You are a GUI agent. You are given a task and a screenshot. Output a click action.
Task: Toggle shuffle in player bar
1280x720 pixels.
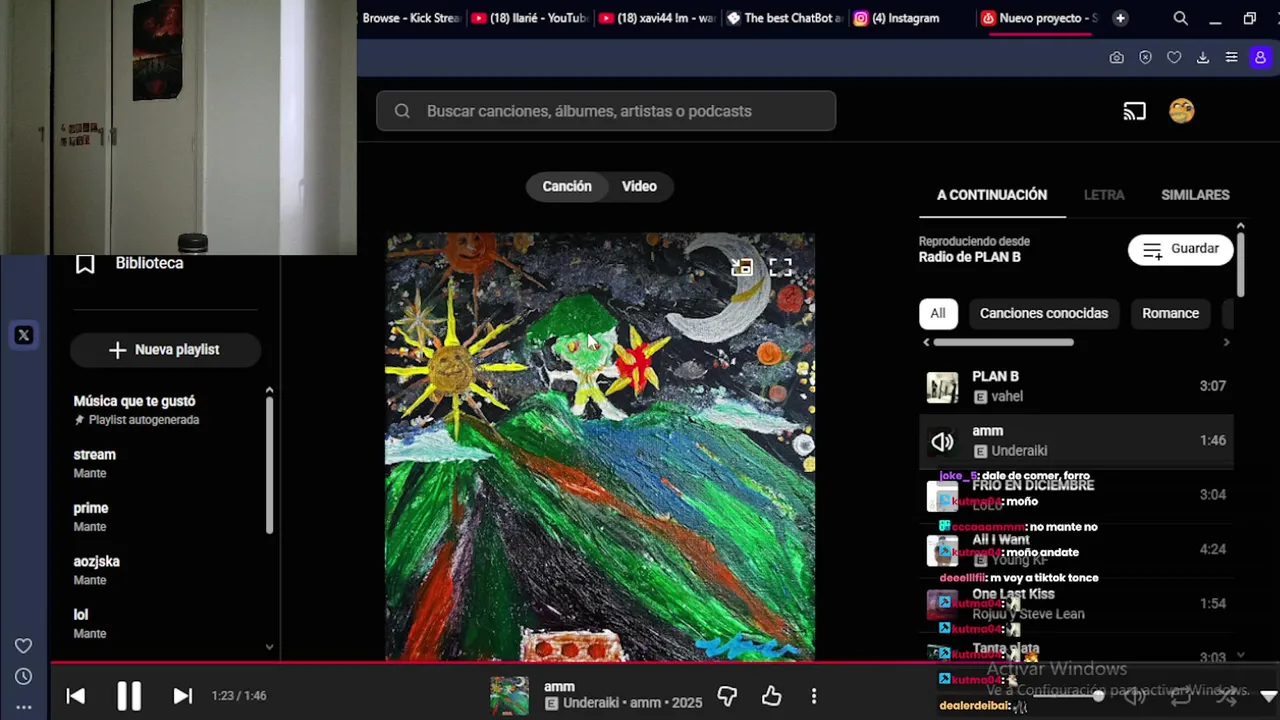tap(1226, 696)
